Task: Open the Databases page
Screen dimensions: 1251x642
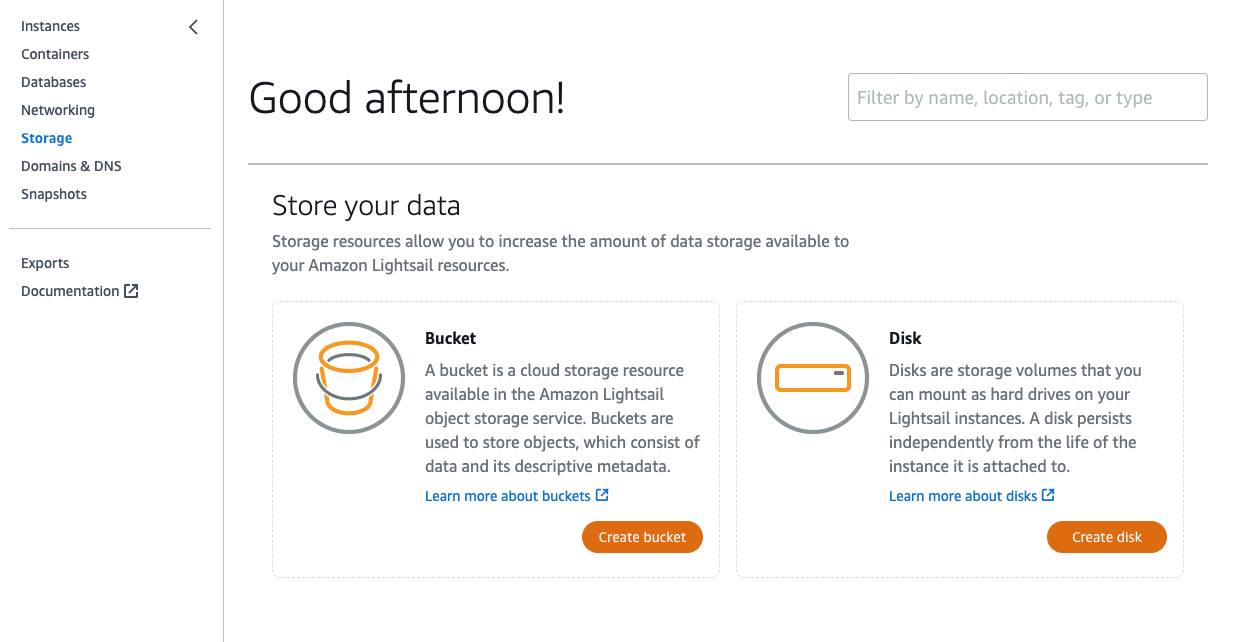Action: (54, 82)
